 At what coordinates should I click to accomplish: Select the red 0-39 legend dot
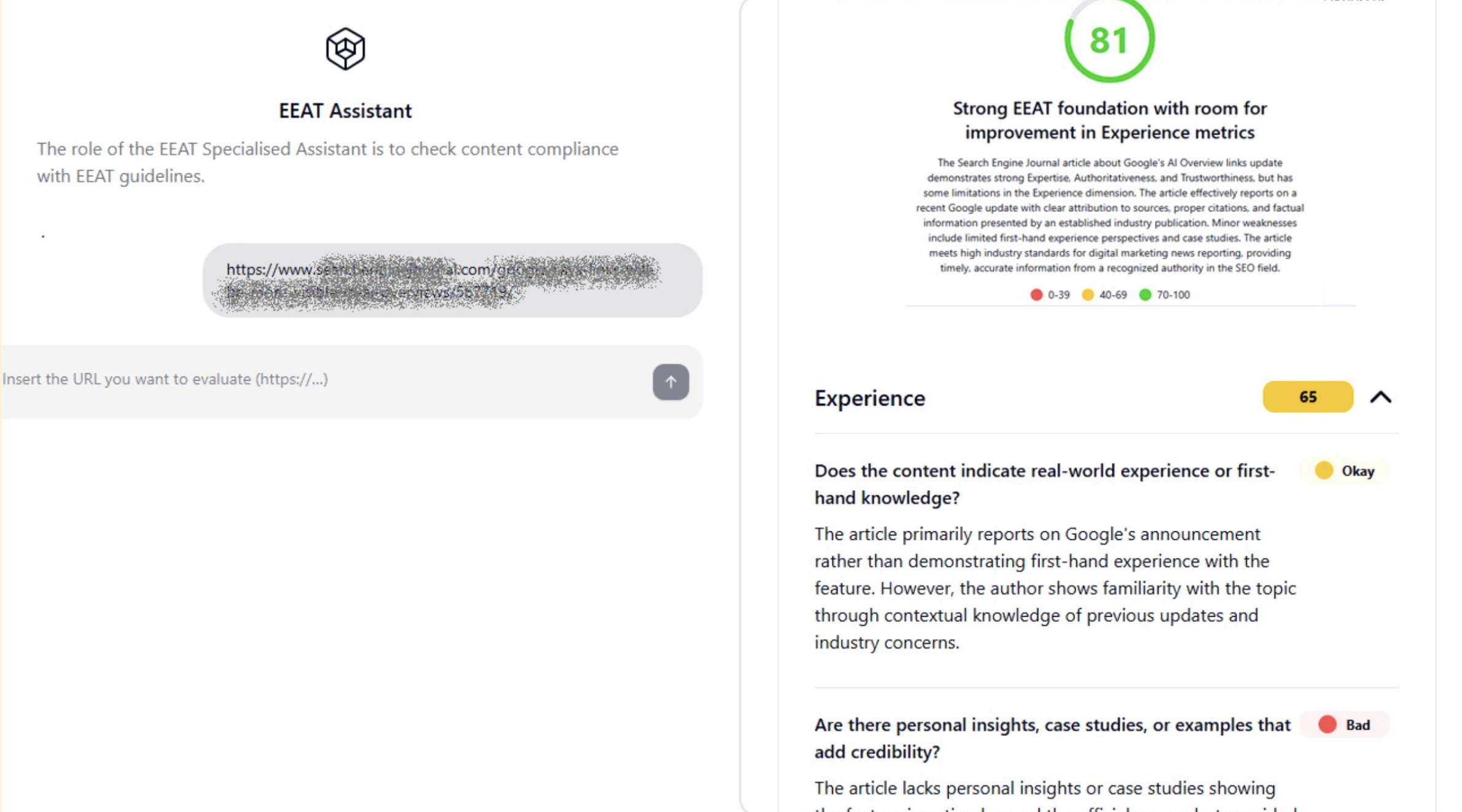tap(1036, 295)
